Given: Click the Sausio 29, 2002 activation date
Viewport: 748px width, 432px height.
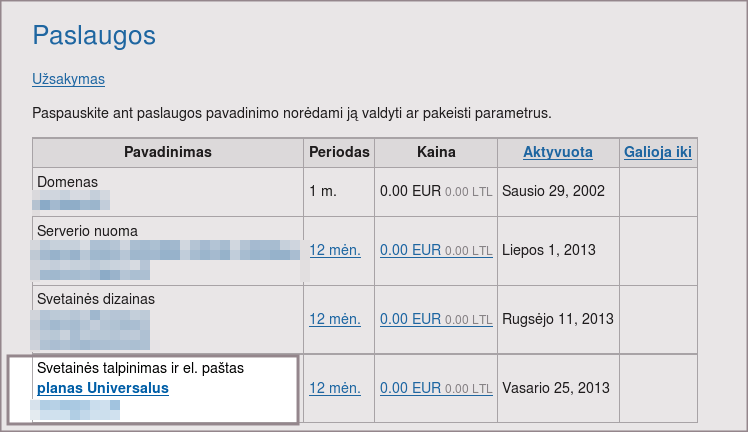Looking at the screenshot, I should (x=553, y=190).
